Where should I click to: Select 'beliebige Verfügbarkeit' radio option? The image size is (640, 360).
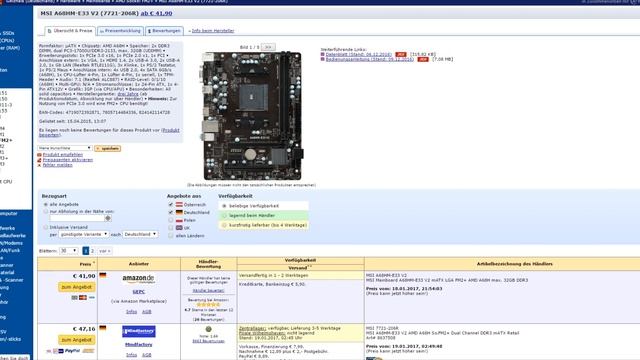tap(224, 206)
